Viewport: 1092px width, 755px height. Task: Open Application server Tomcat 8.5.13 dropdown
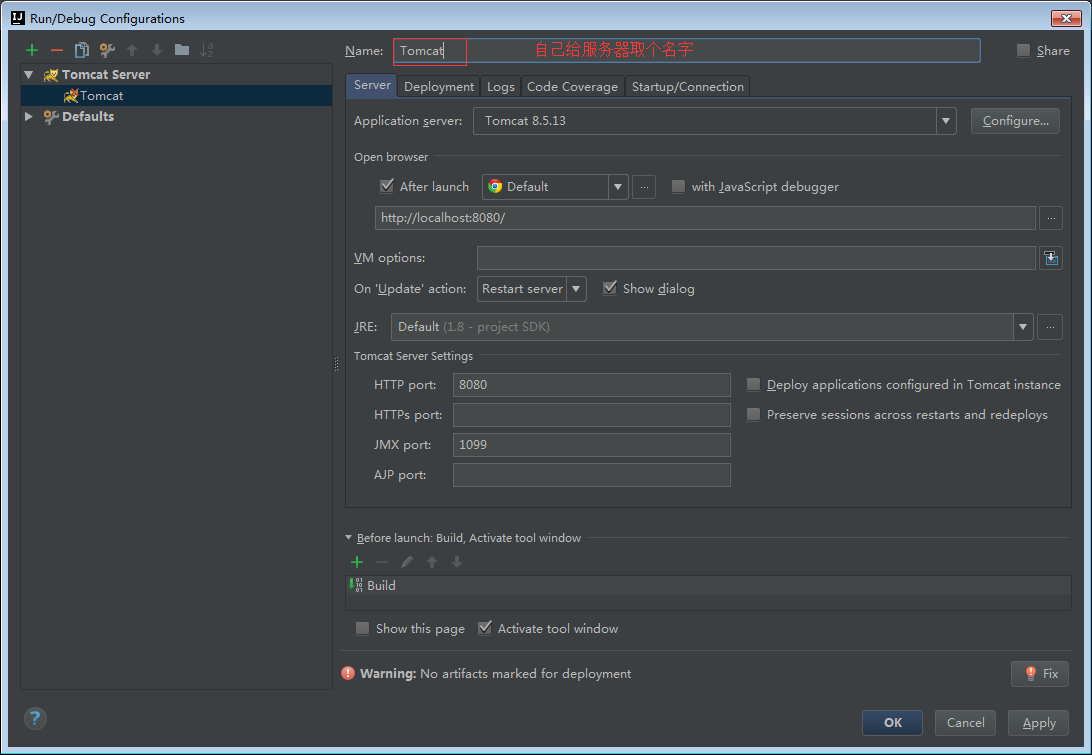(x=945, y=121)
